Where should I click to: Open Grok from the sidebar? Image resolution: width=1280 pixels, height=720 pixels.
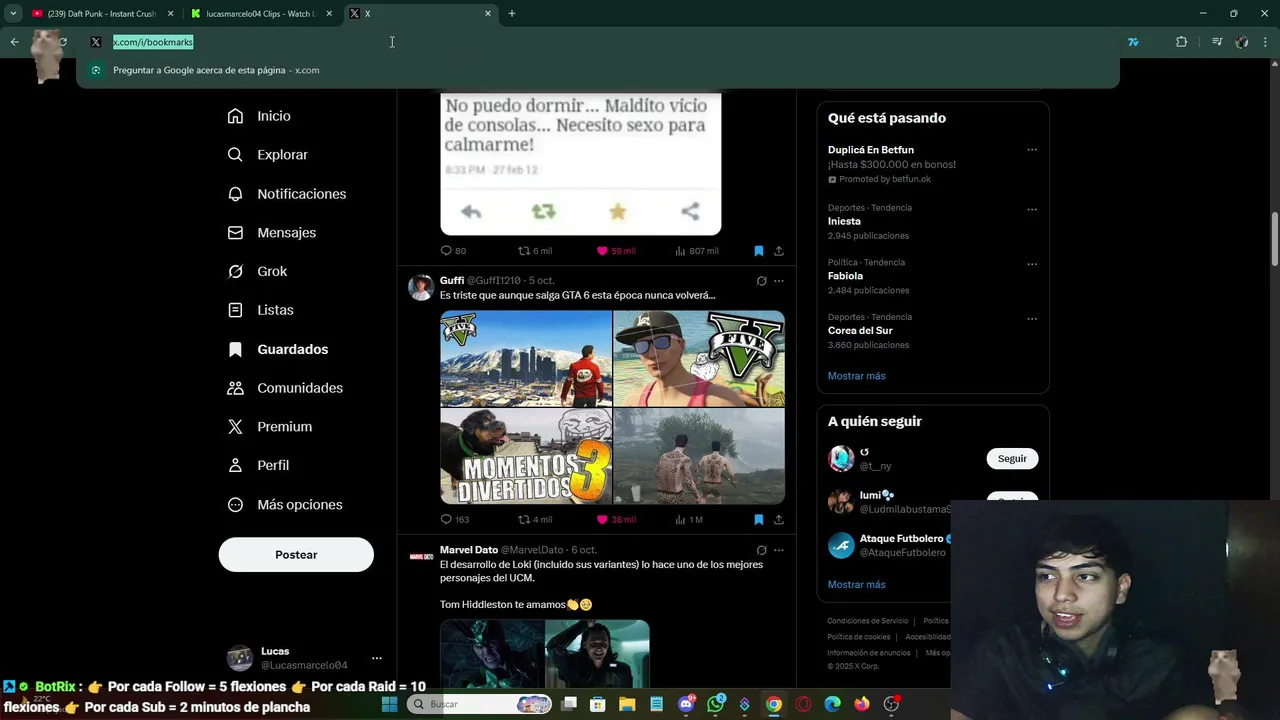tap(257, 271)
